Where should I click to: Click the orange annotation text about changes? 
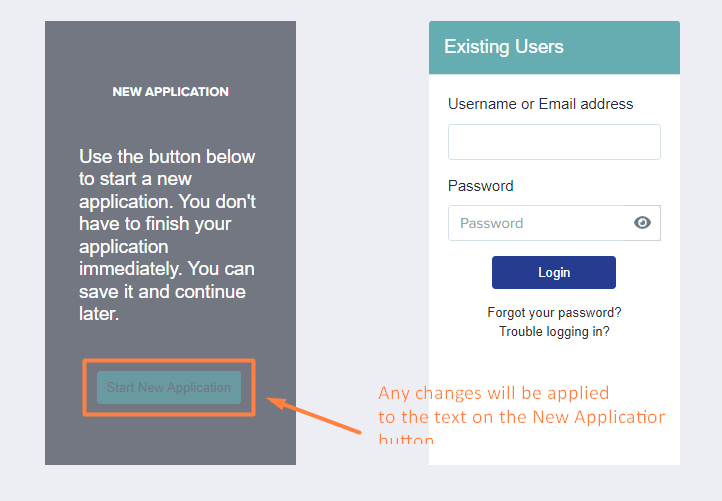click(x=521, y=414)
